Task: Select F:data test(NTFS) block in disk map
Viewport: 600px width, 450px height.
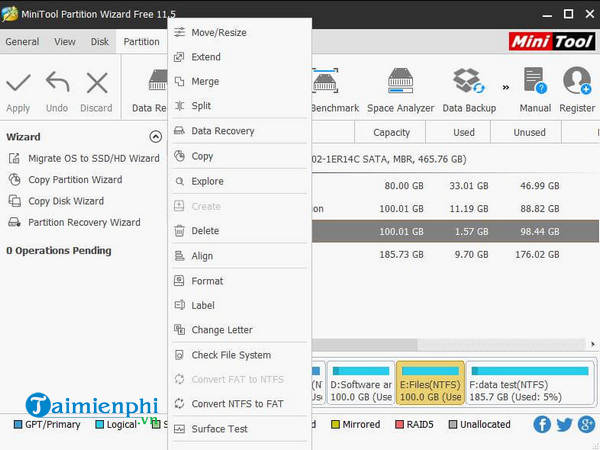Action: click(530, 383)
